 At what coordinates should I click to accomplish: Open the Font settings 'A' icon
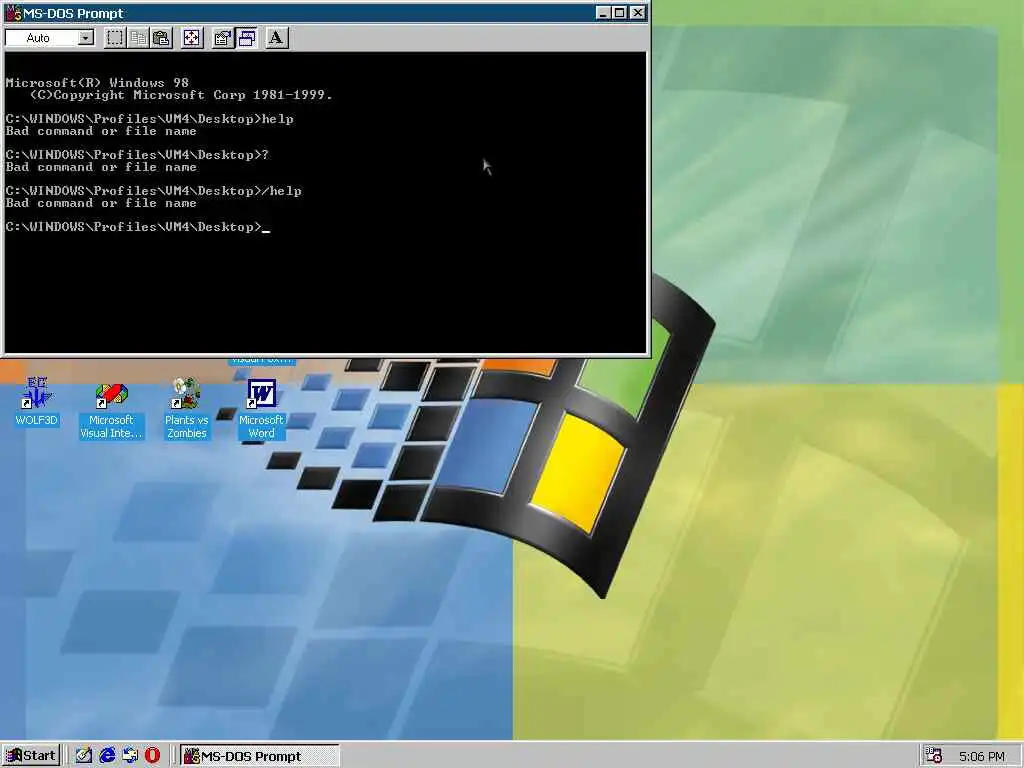tap(276, 38)
